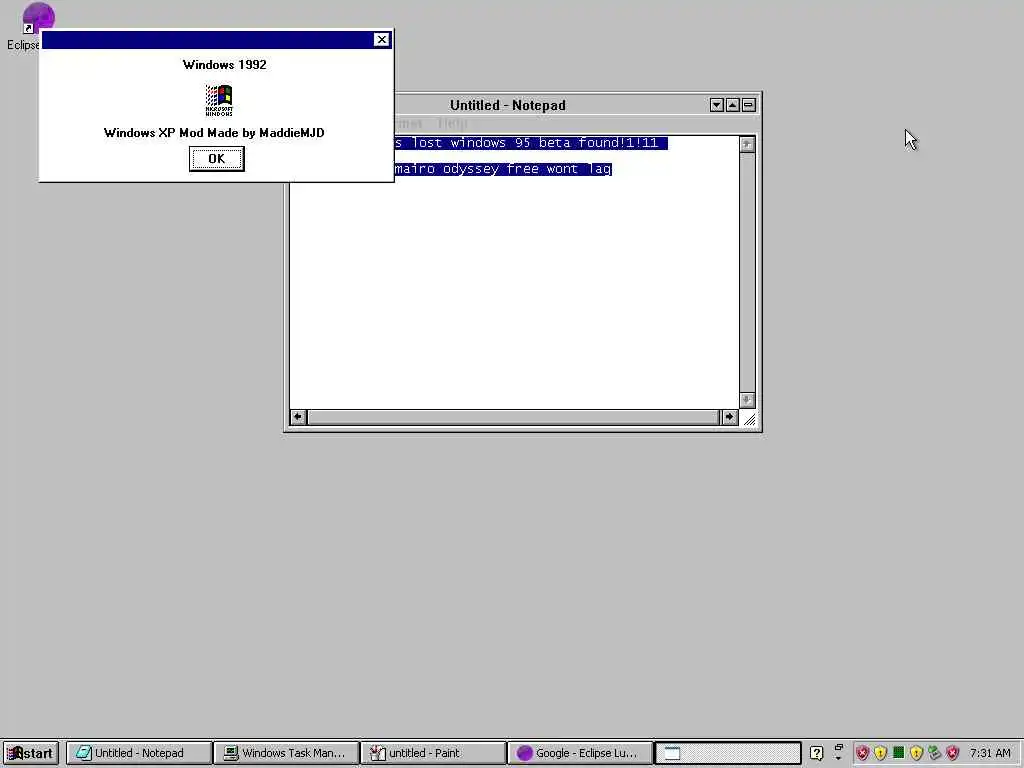Click Notepad's rightmost title bar button
The height and width of the screenshot is (768, 1024).
tap(748, 105)
